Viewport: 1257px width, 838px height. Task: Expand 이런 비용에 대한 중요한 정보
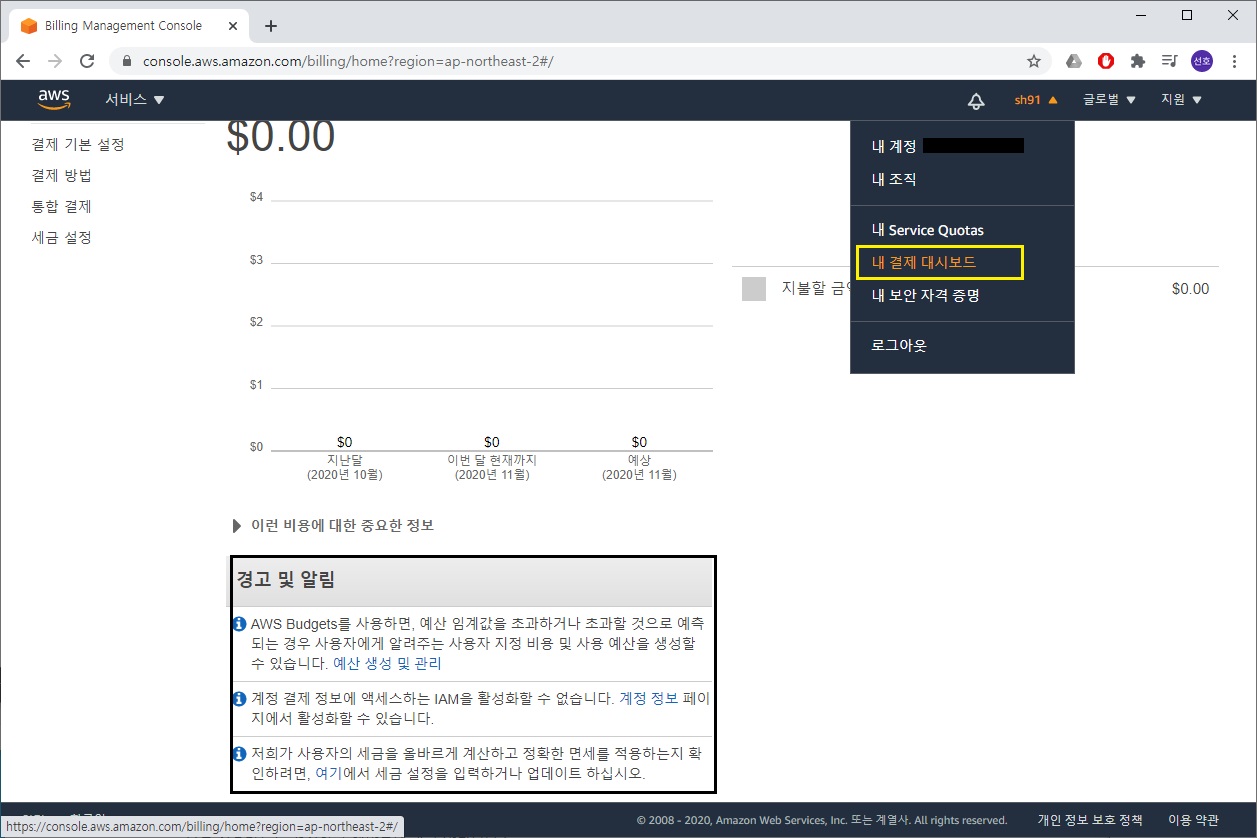pyautogui.click(x=333, y=525)
